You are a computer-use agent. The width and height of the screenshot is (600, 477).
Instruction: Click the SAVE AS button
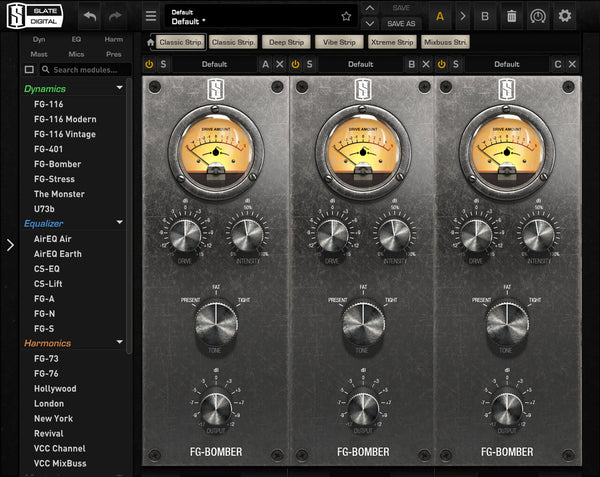click(x=400, y=23)
